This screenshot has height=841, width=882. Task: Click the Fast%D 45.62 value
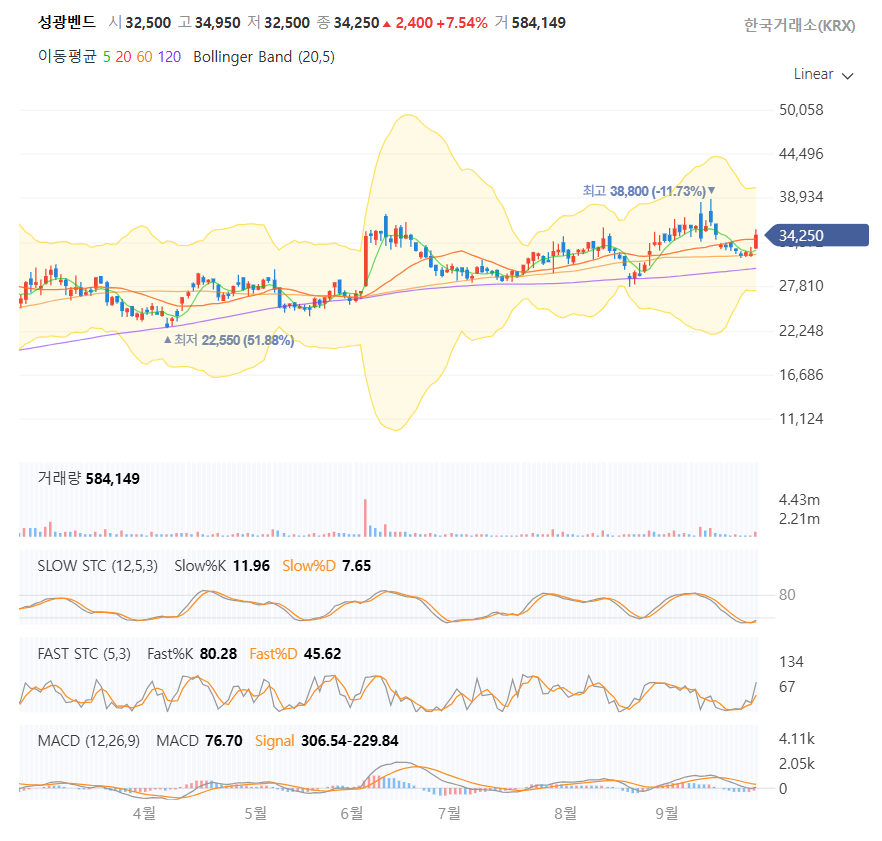(x=295, y=654)
